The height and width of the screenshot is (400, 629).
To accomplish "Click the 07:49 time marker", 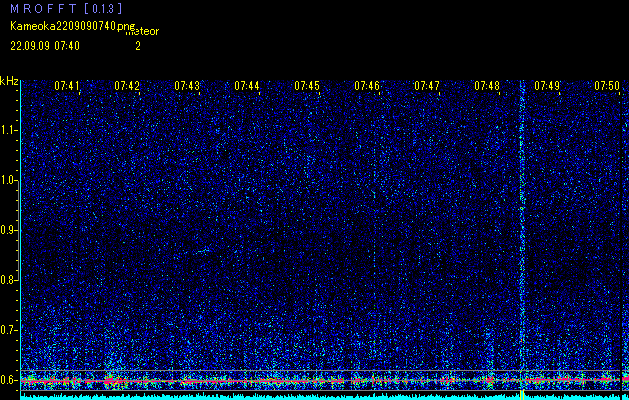I will coord(547,86).
